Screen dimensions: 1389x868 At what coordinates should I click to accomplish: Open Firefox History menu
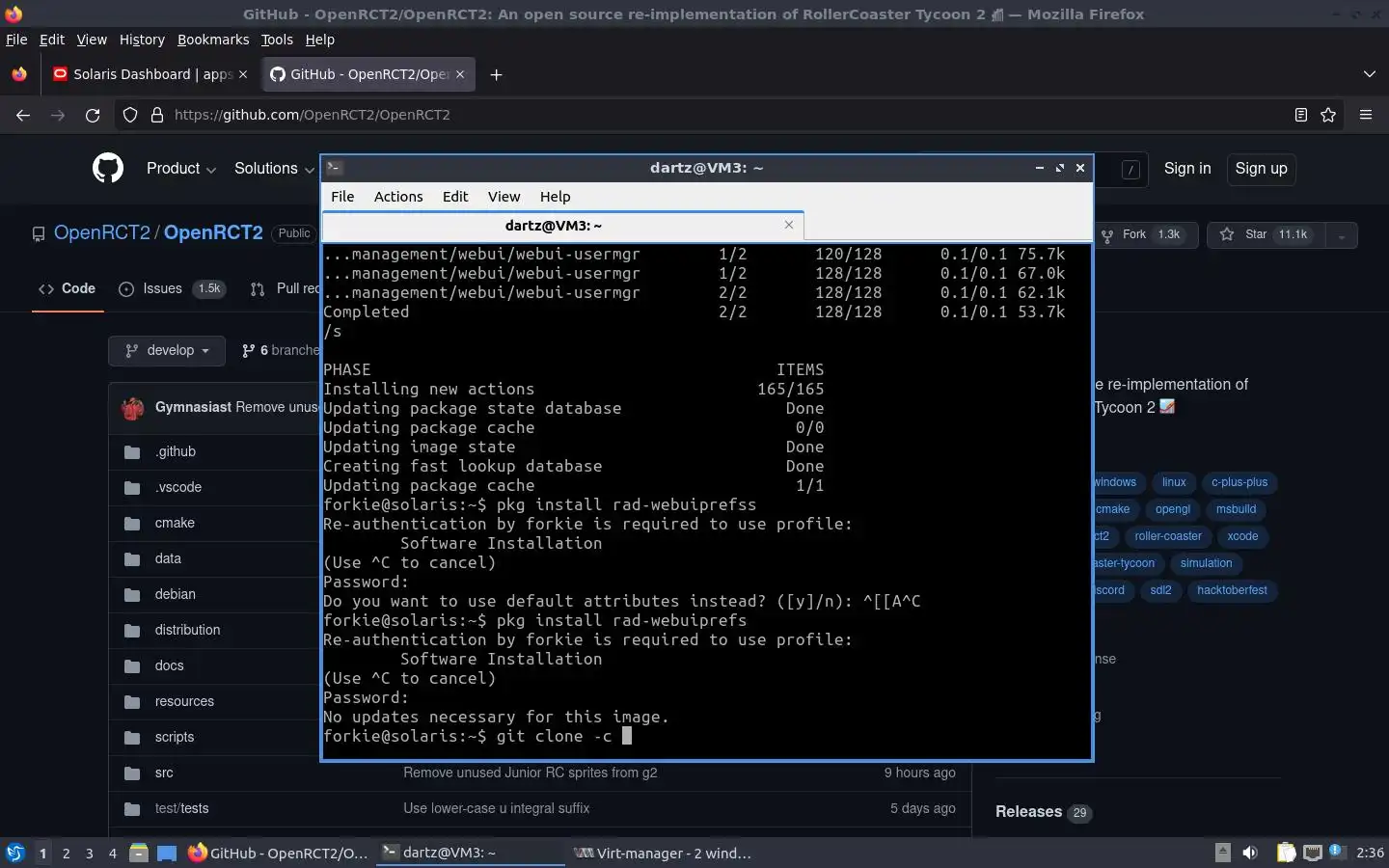(142, 40)
